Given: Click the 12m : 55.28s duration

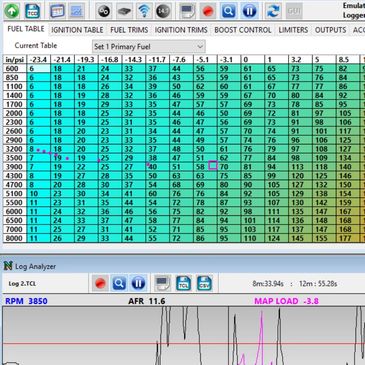Looking at the screenshot, I should point(318,284).
